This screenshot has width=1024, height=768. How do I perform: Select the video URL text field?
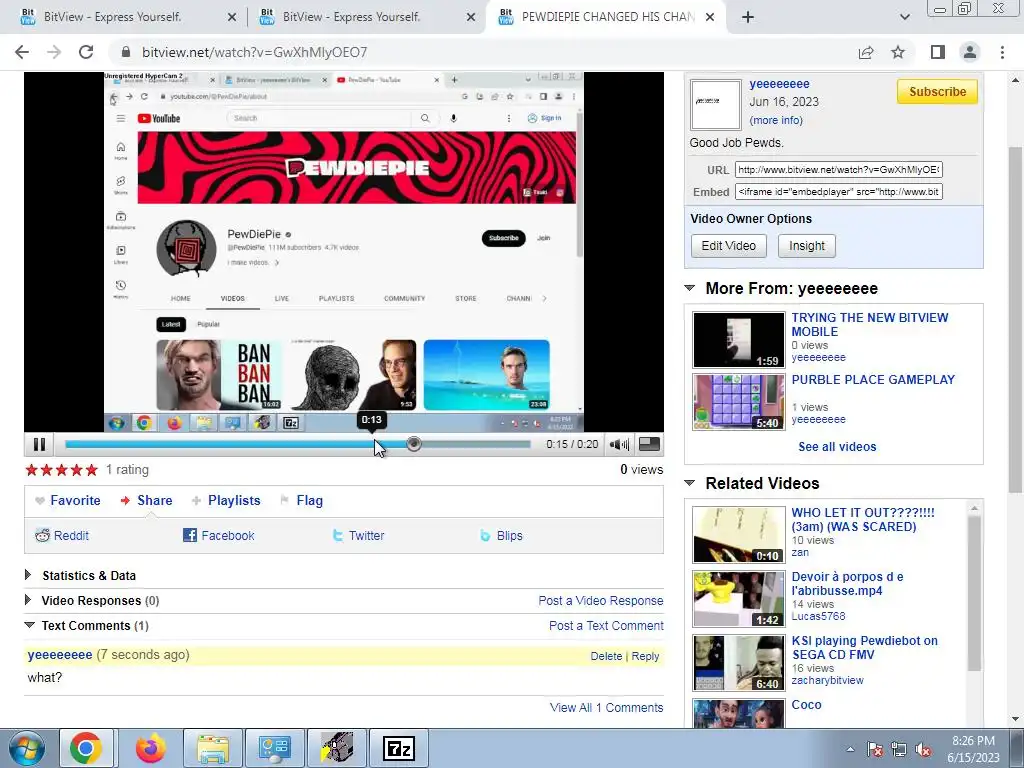[839, 170]
